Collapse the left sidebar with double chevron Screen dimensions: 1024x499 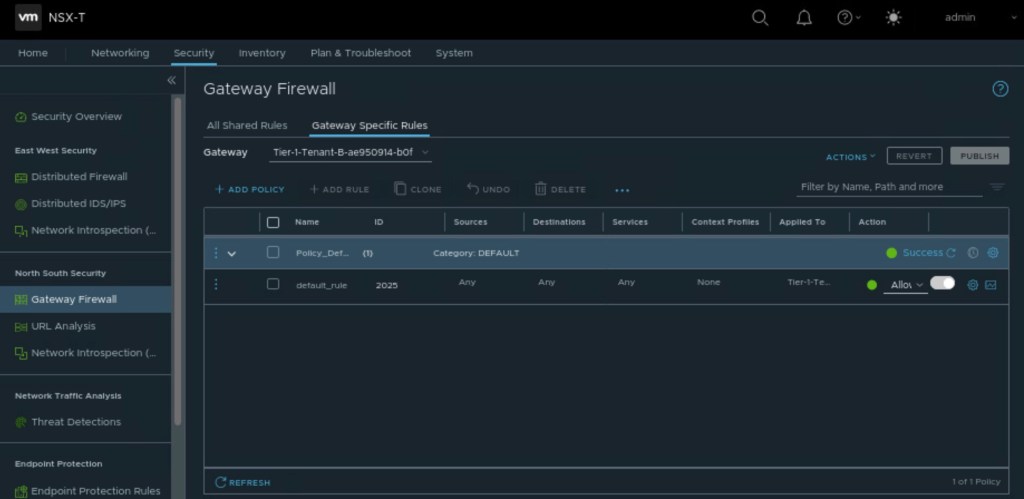coord(171,80)
